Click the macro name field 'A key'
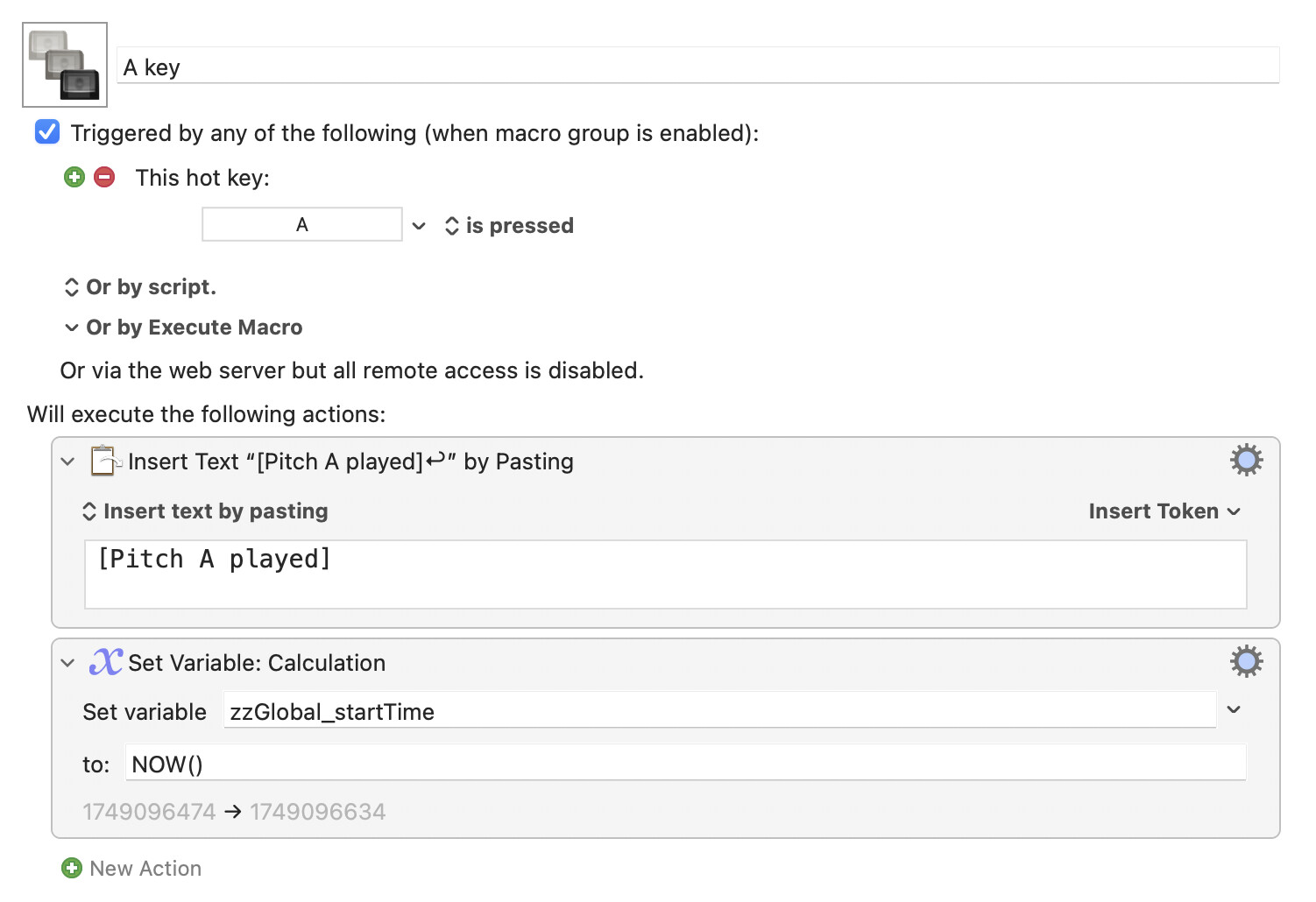This screenshot has width=1316, height=902. pyautogui.click(x=697, y=66)
